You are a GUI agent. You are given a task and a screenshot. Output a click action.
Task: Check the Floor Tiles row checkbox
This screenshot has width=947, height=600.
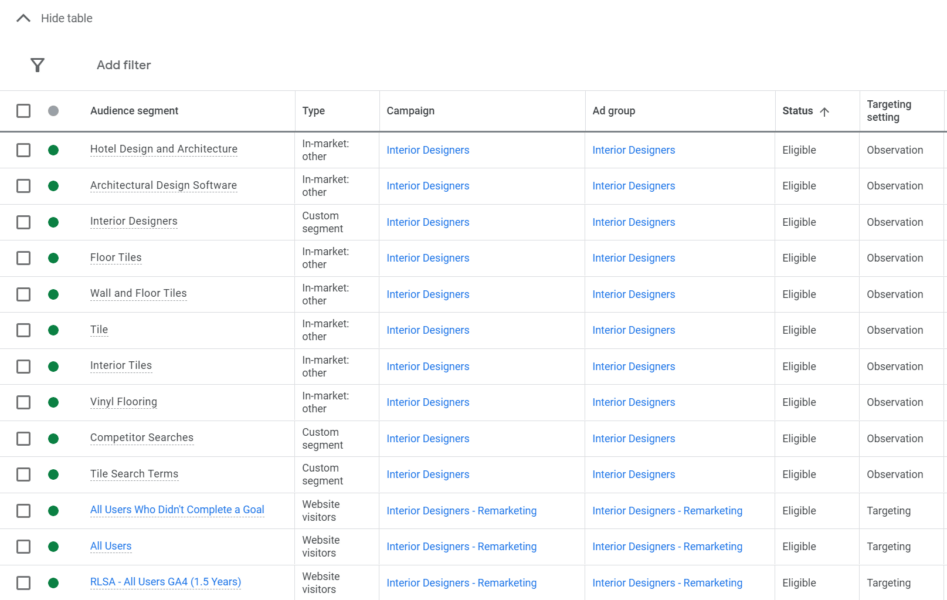click(23, 257)
